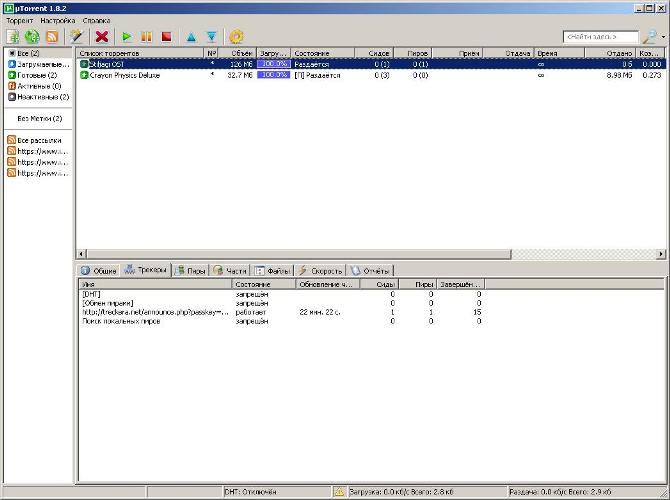Sort by Сиды column header in torrent list
The width and height of the screenshot is (670, 500).
coord(374,53)
